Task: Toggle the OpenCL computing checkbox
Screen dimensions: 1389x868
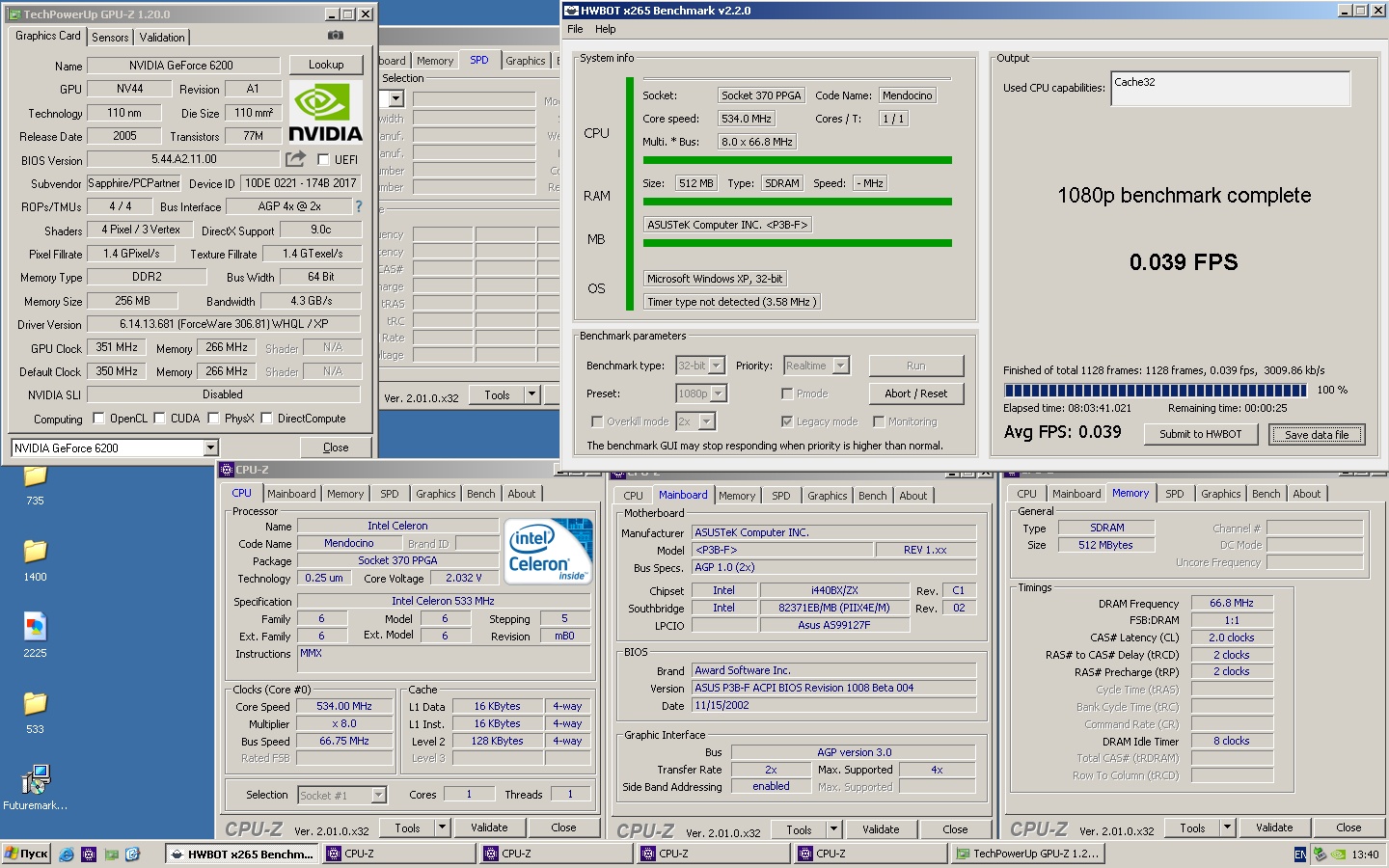Action: tap(98, 419)
